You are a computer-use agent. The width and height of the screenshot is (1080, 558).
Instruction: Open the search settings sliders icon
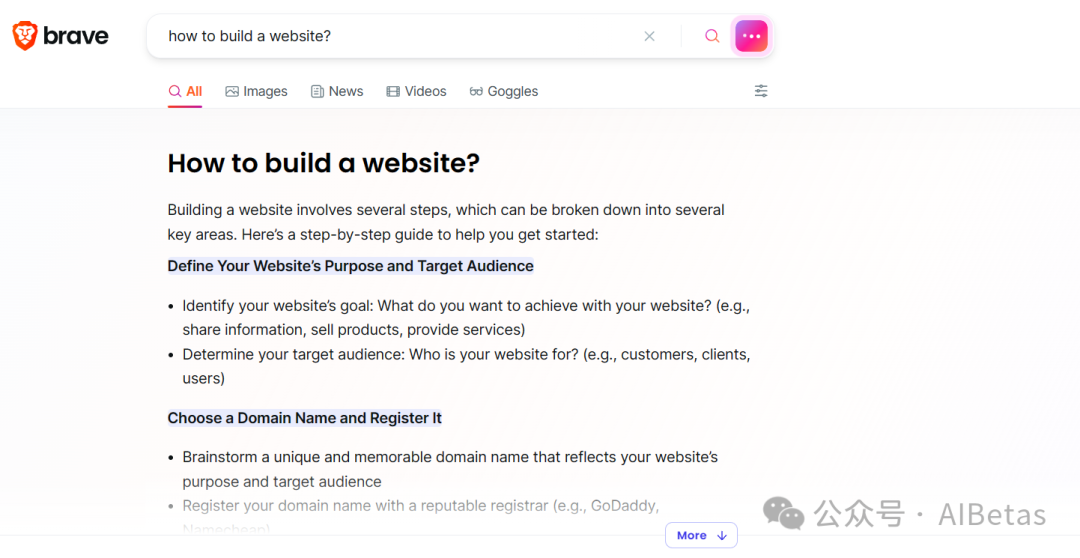coord(761,91)
